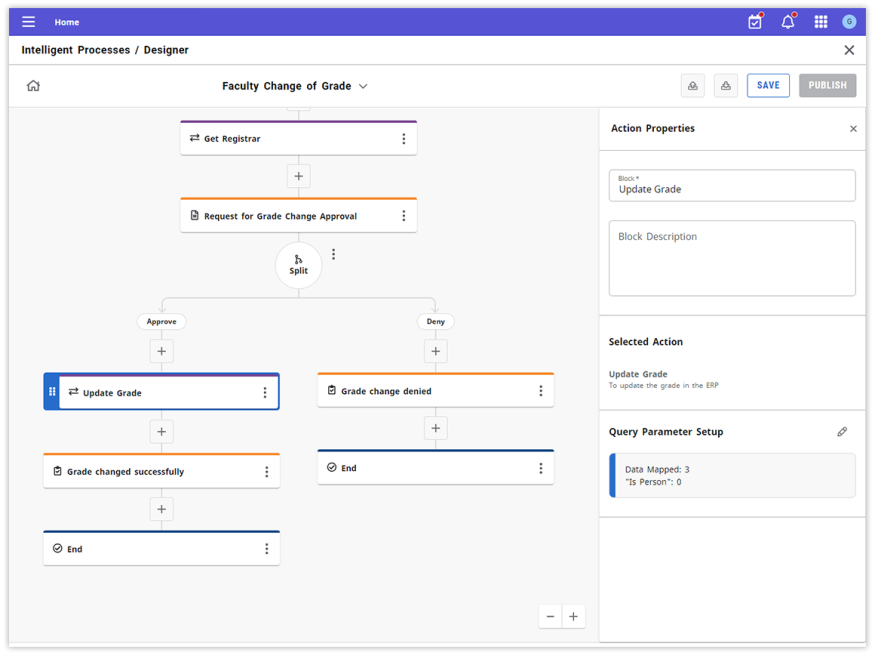Open the notifications bell
Viewport: 875px width, 656px height.
click(788, 22)
